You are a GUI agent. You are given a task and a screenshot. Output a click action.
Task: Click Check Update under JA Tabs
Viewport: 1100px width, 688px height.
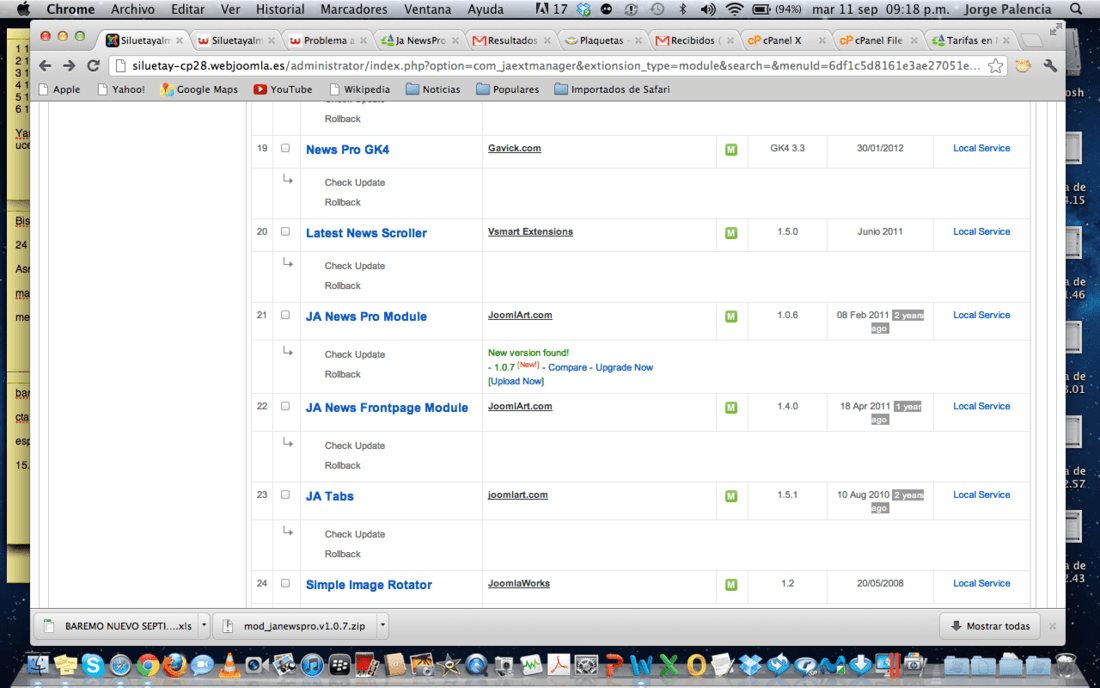tap(354, 534)
